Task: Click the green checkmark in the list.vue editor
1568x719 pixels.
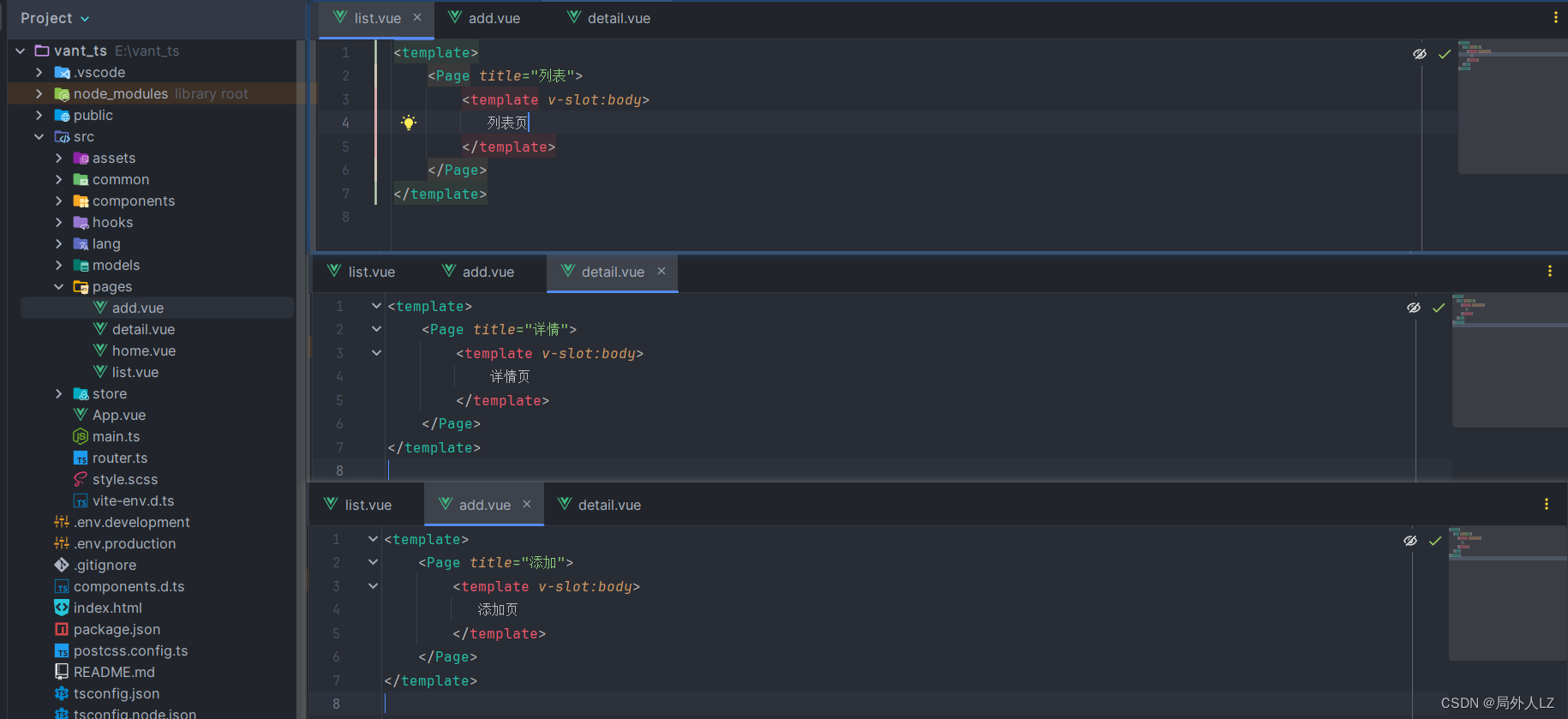Action: point(1445,54)
